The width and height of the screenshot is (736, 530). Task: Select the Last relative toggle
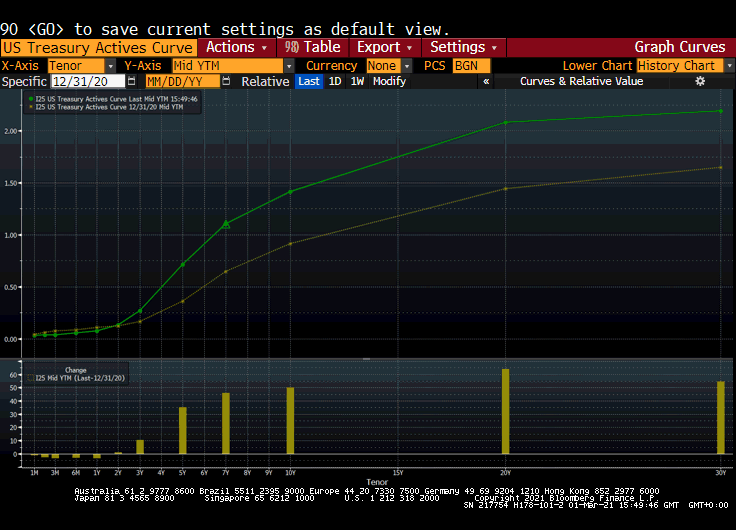tap(308, 81)
